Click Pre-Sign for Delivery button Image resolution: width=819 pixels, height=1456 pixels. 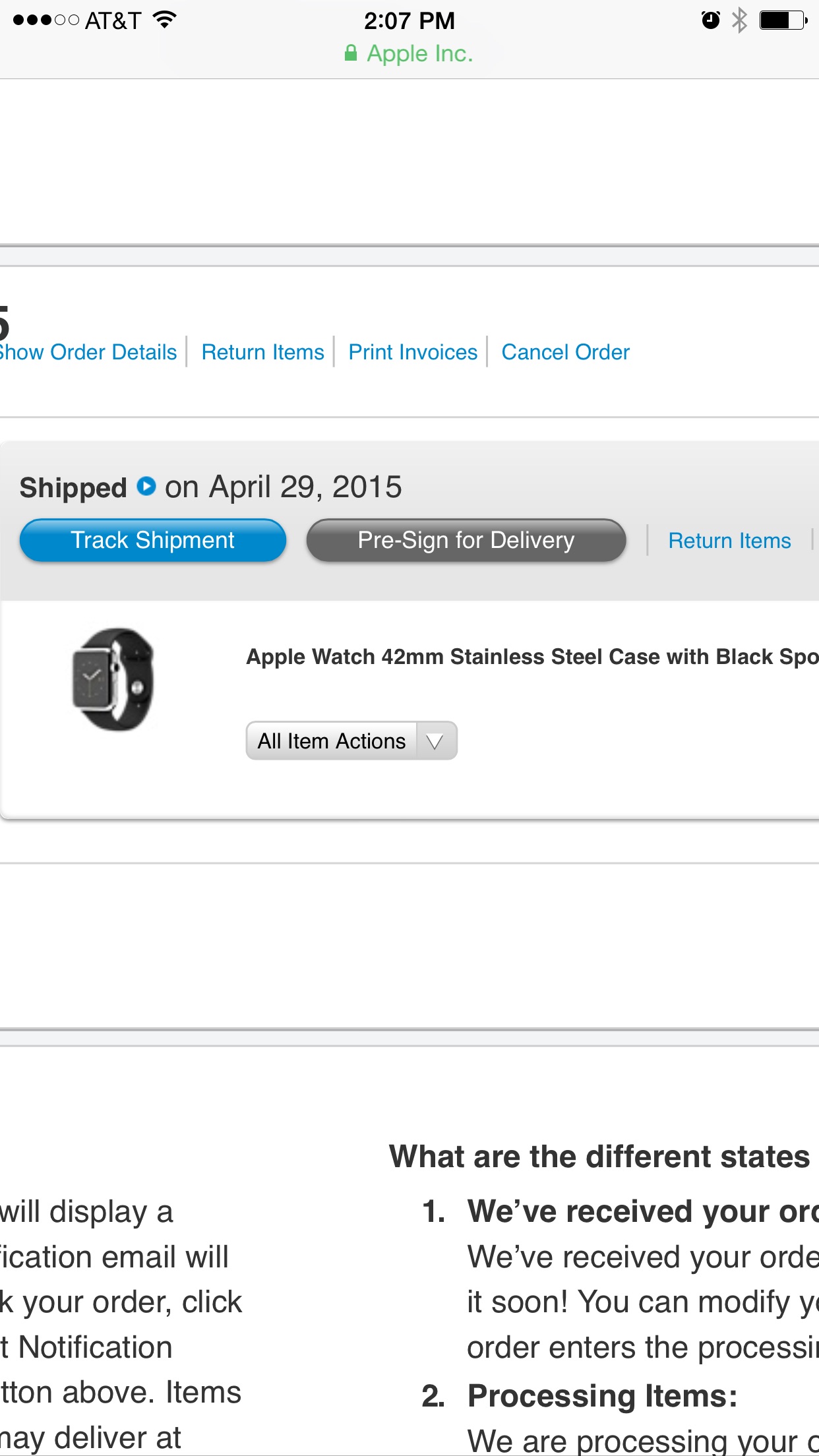point(466,540)
